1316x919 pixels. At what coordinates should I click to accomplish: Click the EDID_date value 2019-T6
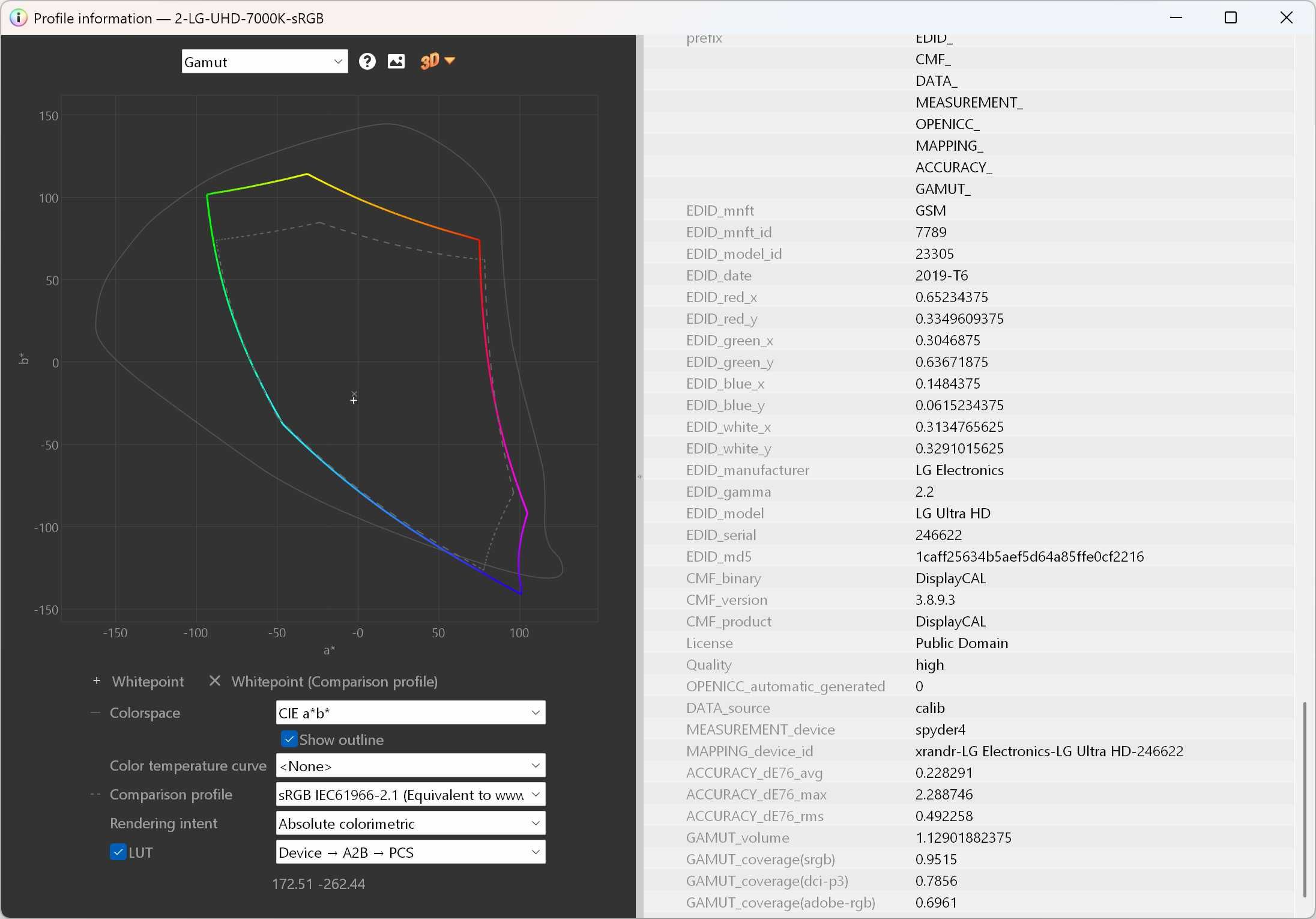coord(941,275)
